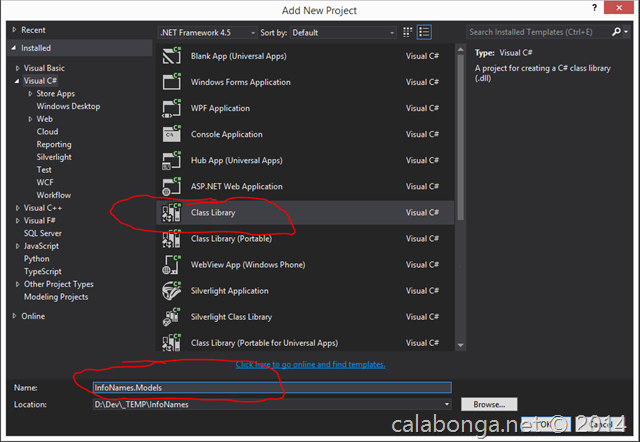
Task: Select the Class Library template name
Action: pos(213,213)
